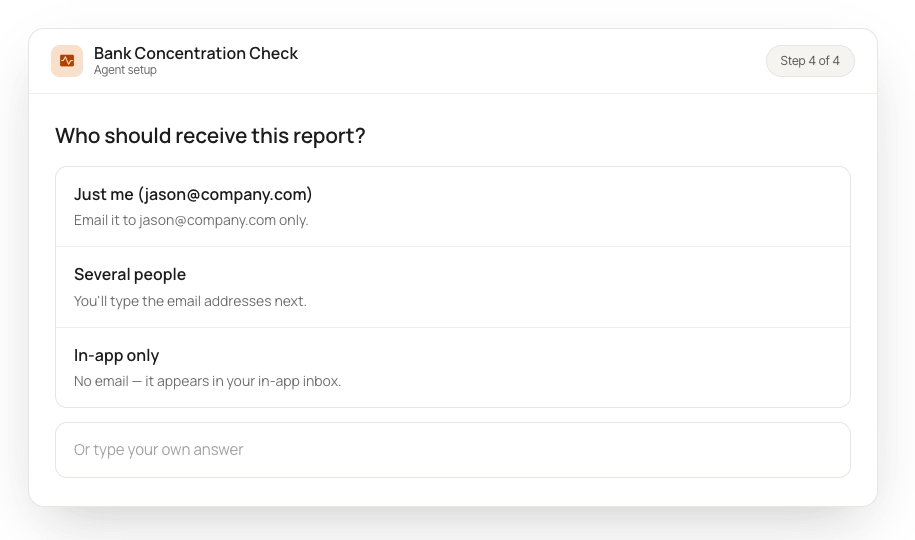The image size is (915, 540).
Task: Click Email it to jason@company.com only description
Action: pyautogui.click(x=191, y=221)
